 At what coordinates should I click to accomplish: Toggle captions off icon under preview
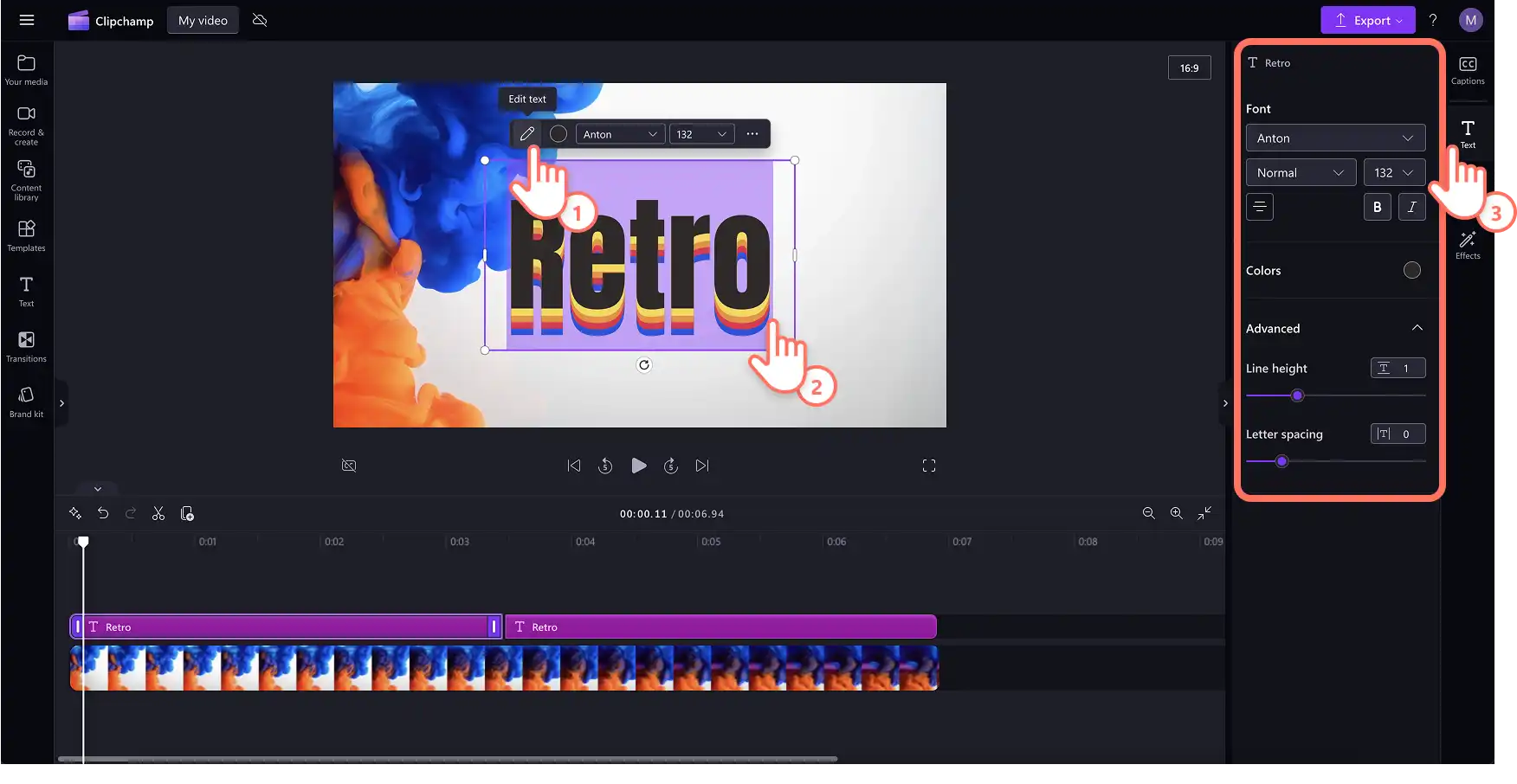point(349,466)
